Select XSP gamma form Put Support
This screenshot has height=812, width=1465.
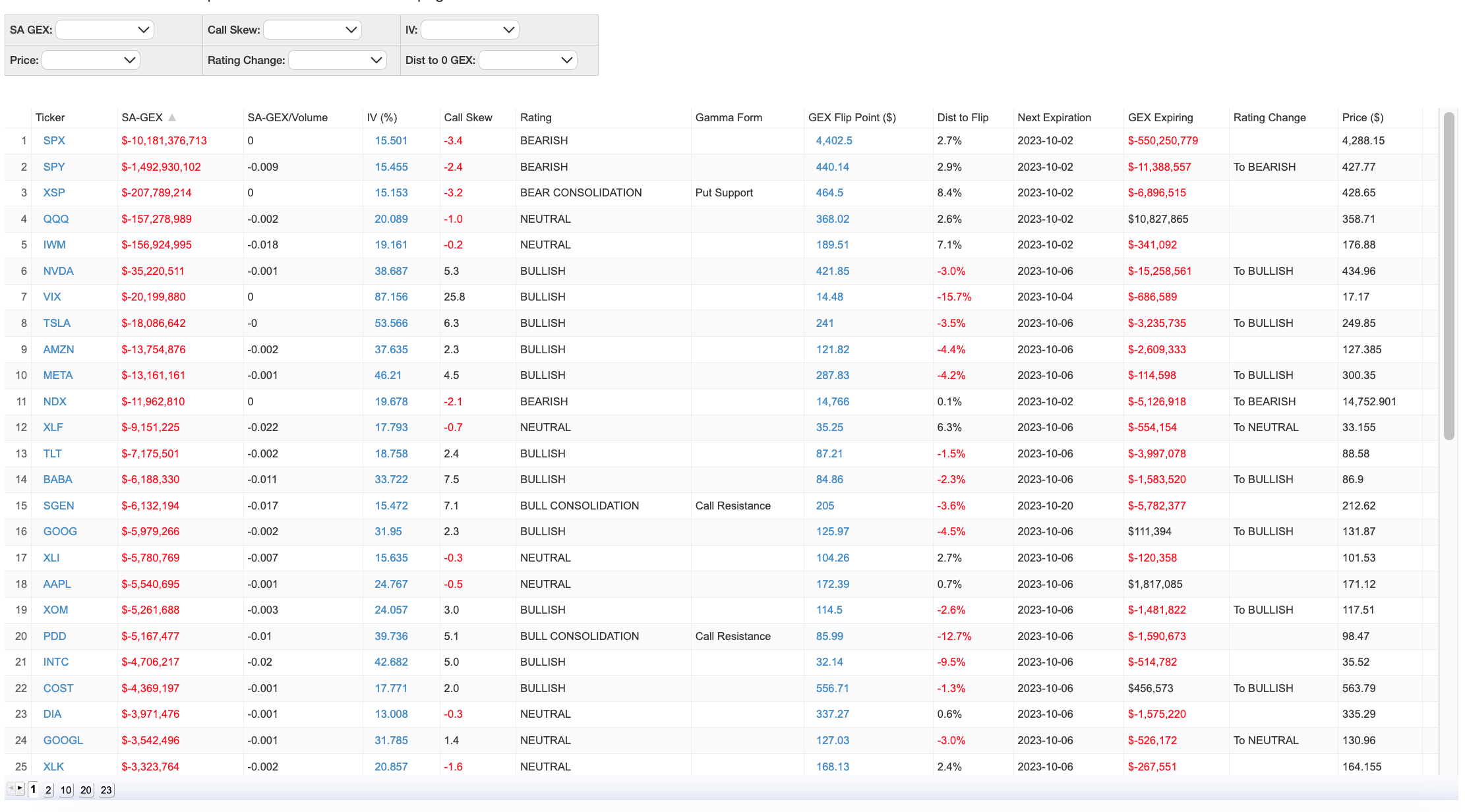[724, 192]
